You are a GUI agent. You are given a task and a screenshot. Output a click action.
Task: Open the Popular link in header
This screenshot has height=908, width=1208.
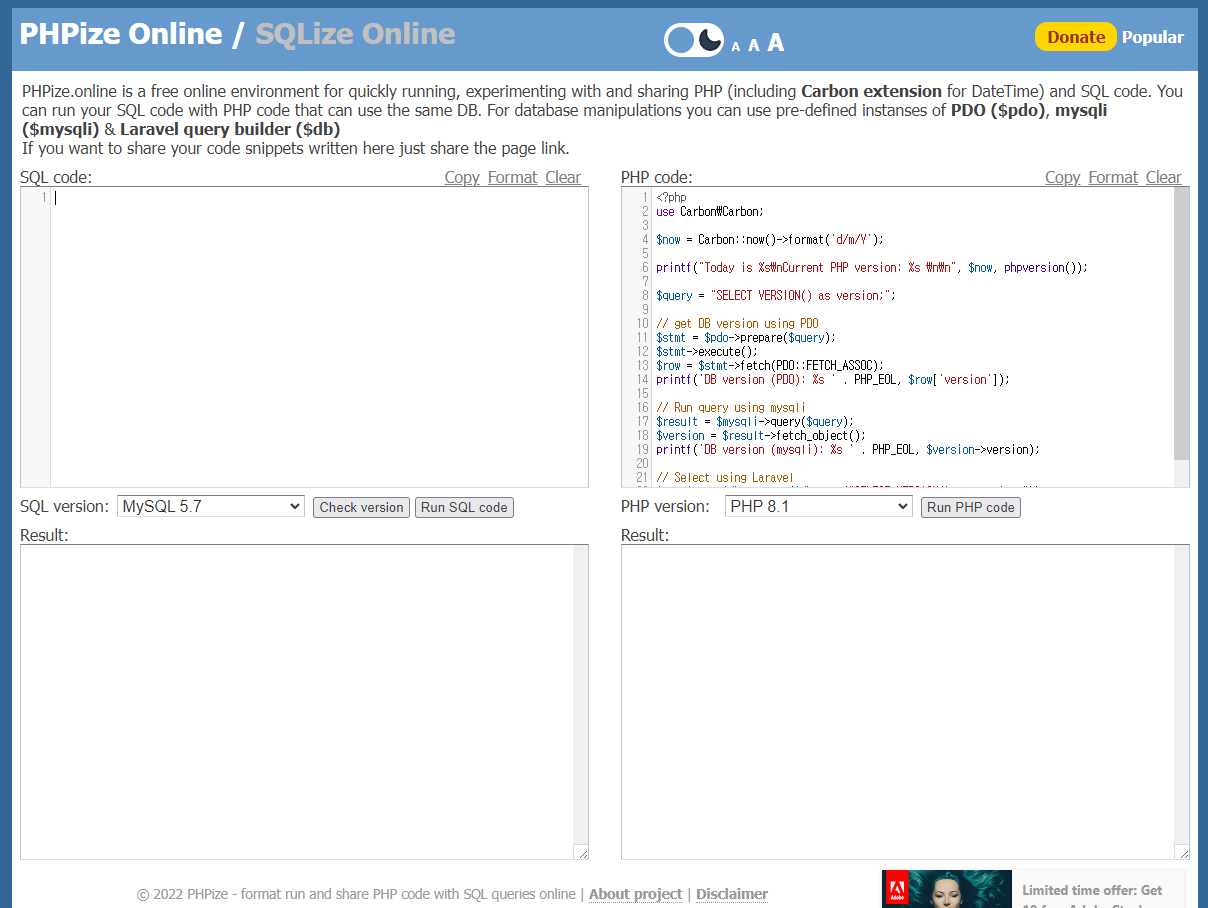(1152, 37)
